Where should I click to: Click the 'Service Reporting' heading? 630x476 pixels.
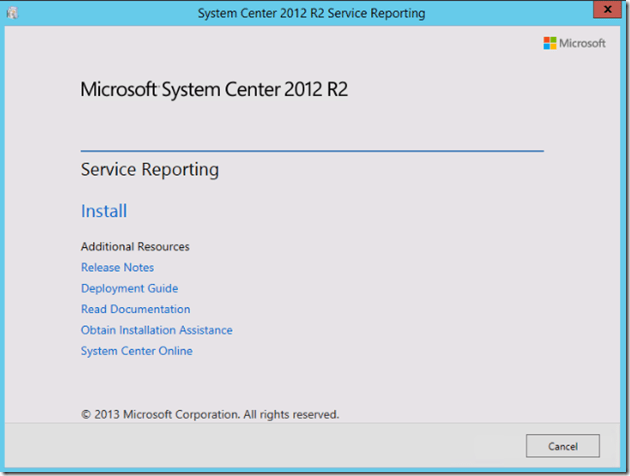(x=149, y=170)
